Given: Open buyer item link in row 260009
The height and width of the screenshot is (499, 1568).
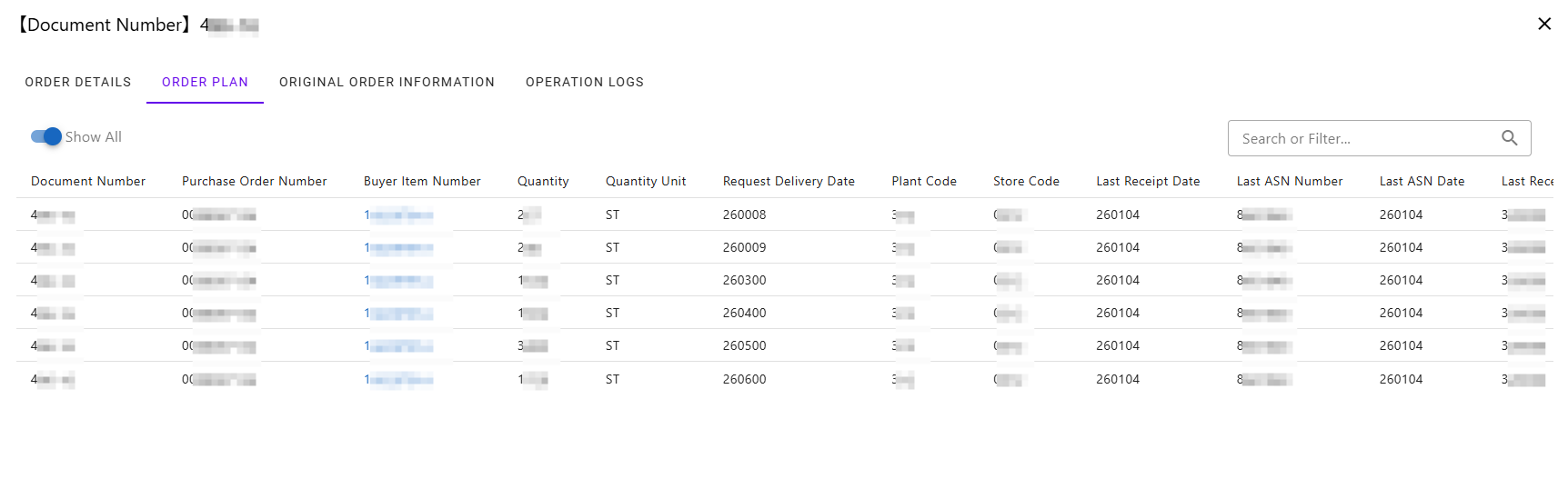Looking at the screenshot, I should [x=398, y=248].
